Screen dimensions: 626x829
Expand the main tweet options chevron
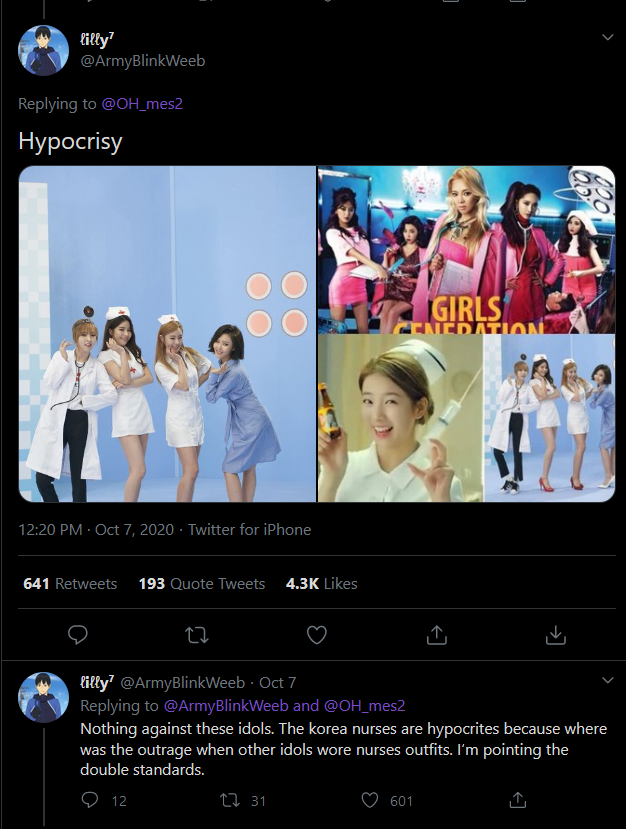tap(608, 37)
